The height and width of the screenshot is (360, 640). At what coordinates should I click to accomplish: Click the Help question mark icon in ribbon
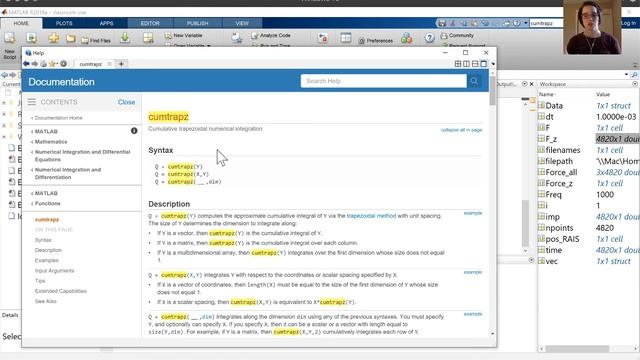[x=429, y=38]
